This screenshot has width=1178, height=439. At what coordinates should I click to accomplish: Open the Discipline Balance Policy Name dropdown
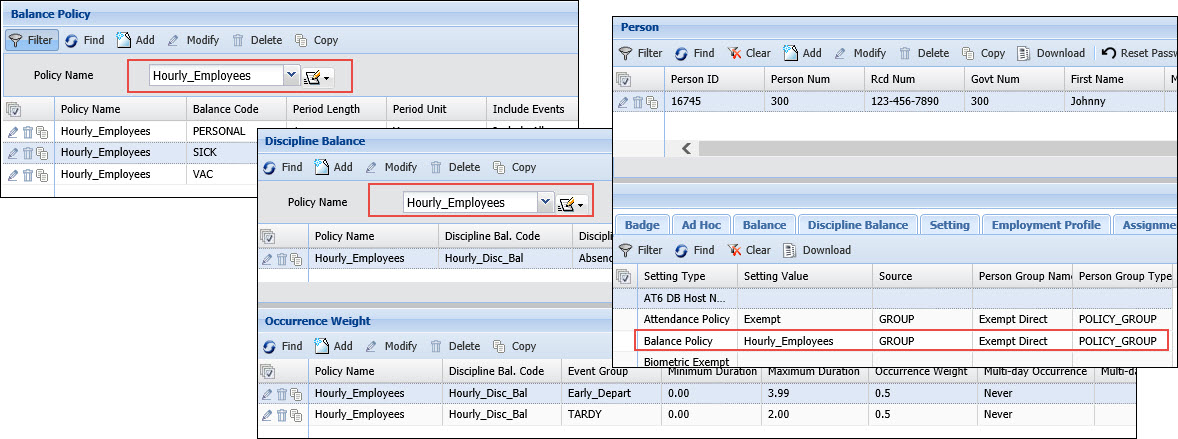tap(545, 202)
